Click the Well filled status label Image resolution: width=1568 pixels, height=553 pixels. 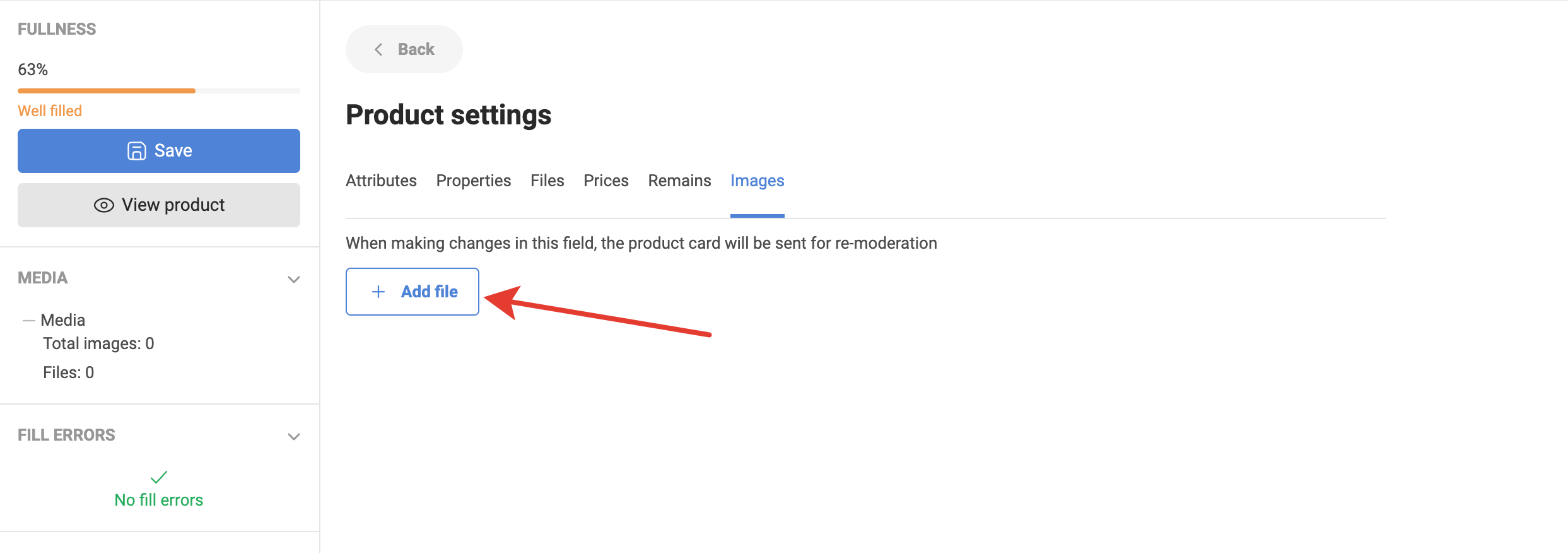tap(50, 111)
